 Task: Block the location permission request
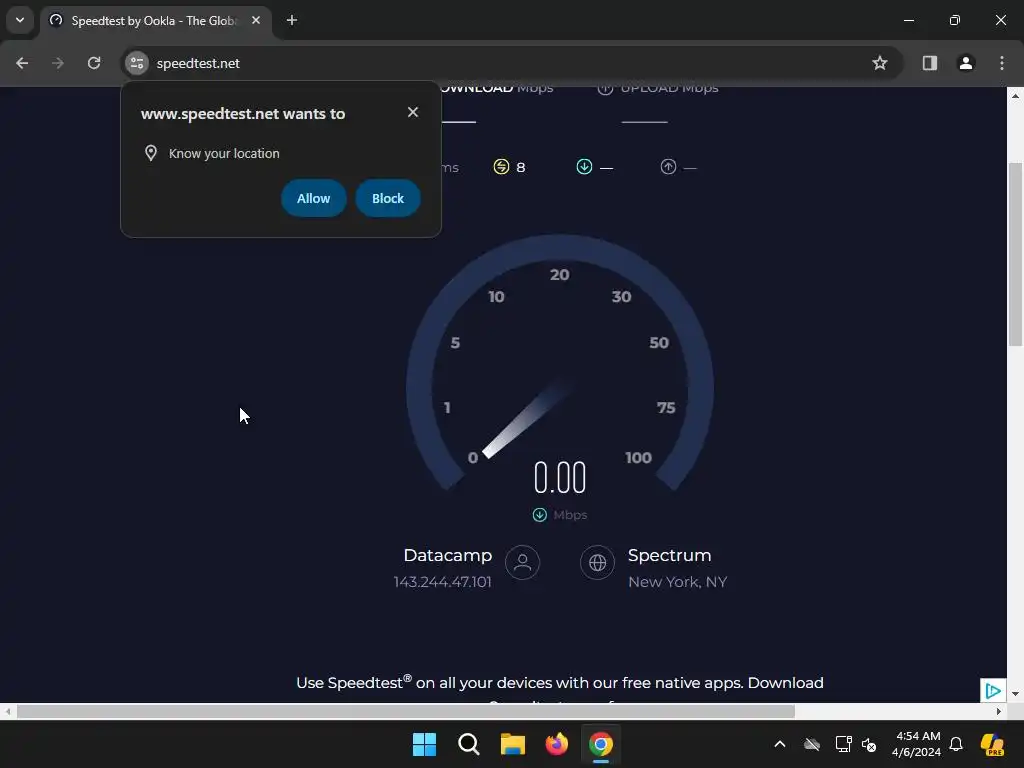[x=388, y=199]
